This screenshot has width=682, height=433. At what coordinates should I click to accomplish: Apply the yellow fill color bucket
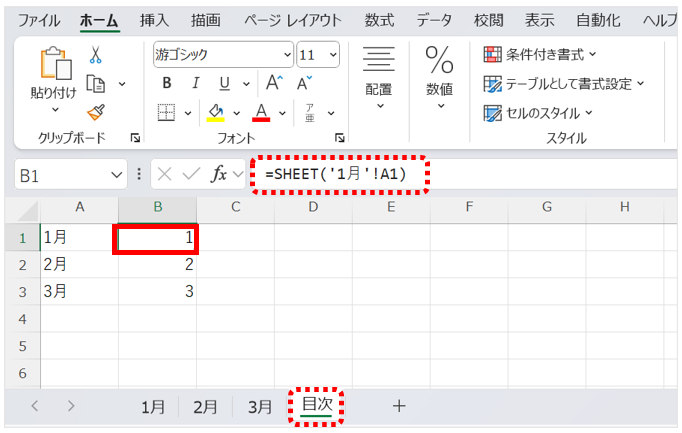point(215,113)
